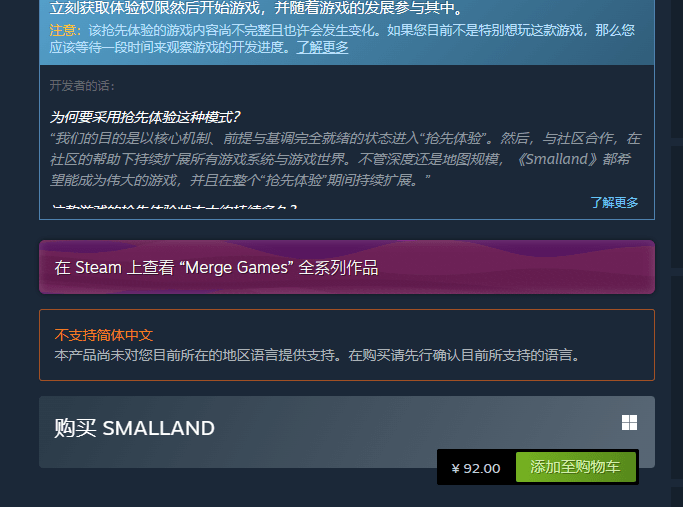Click the Windows platform icon
The height and width of the screenshot is (507, 683).
pyautogui.click(x=629, y=422)
